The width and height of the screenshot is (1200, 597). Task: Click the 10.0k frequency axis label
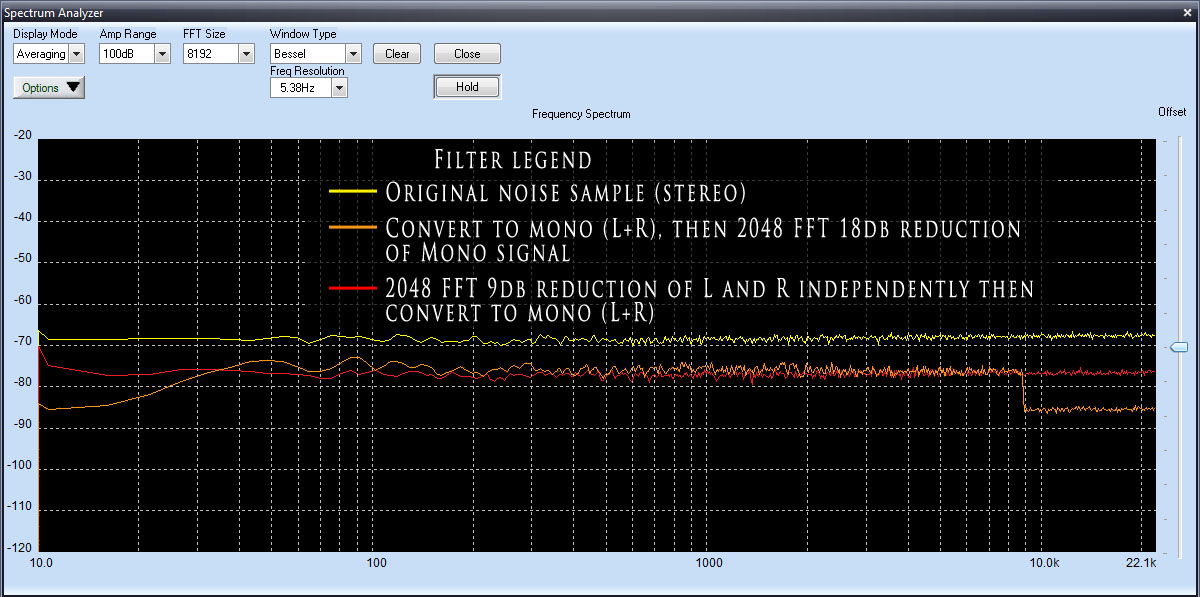click(1043, 565)
